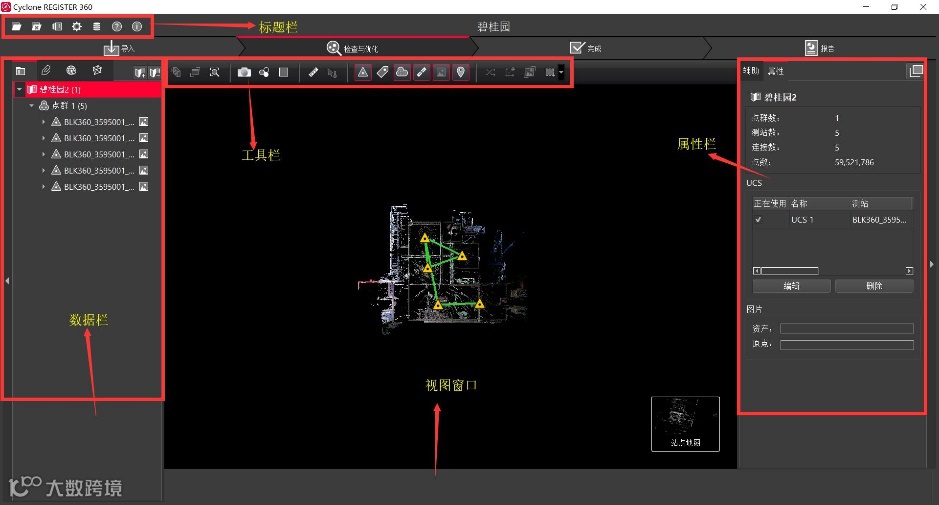This screenshot has width=939, height=505.
Task: Click the export arrow toolbar icon
Action: (x=510, y=72)
